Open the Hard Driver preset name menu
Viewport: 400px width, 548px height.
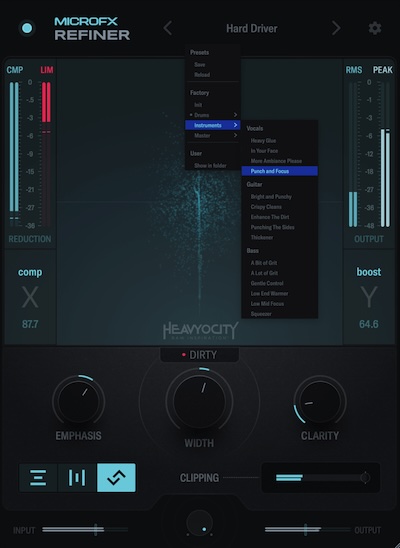pyautogui.click(x=252, y=28)
